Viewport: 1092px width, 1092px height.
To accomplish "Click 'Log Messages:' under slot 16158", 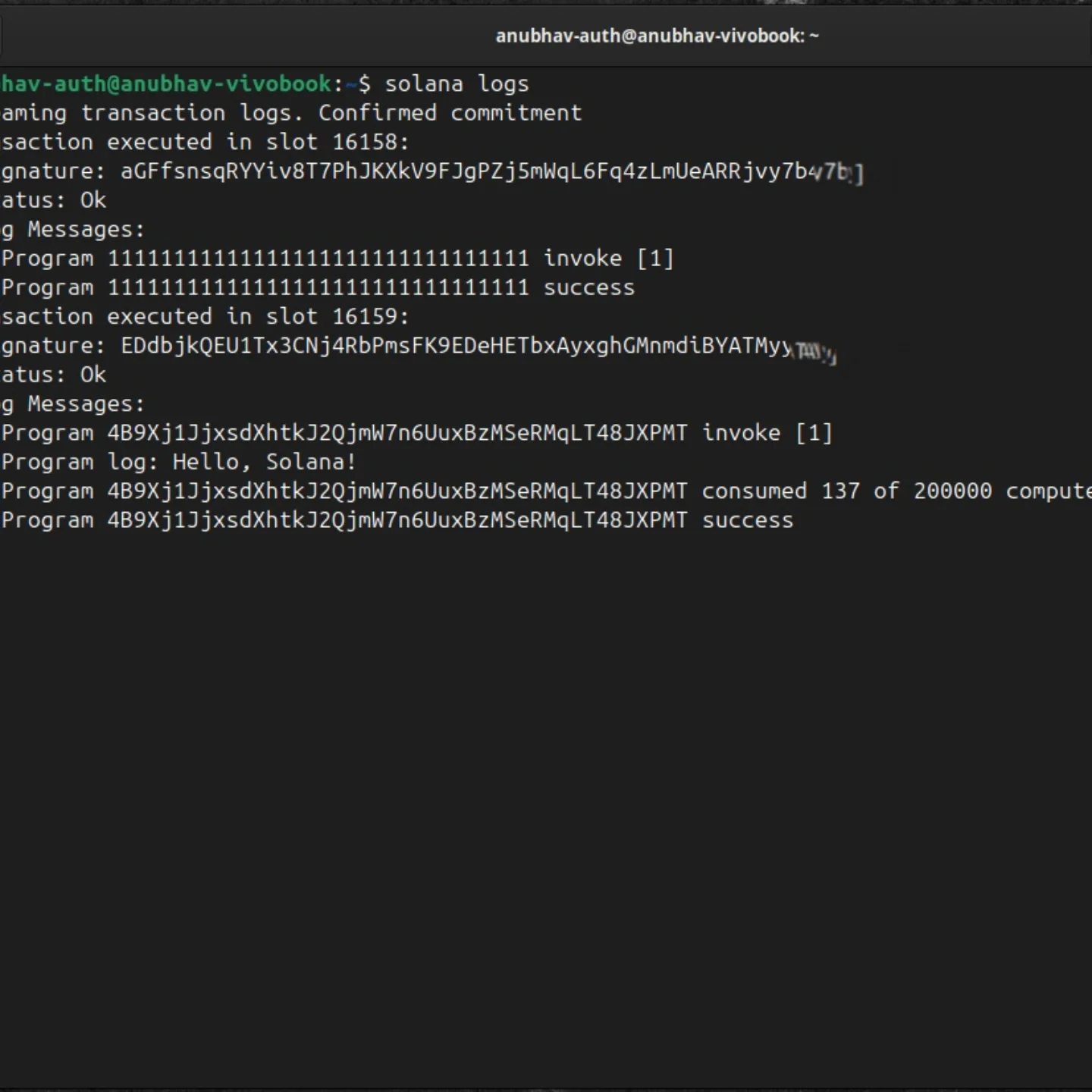I will (74, 229).
